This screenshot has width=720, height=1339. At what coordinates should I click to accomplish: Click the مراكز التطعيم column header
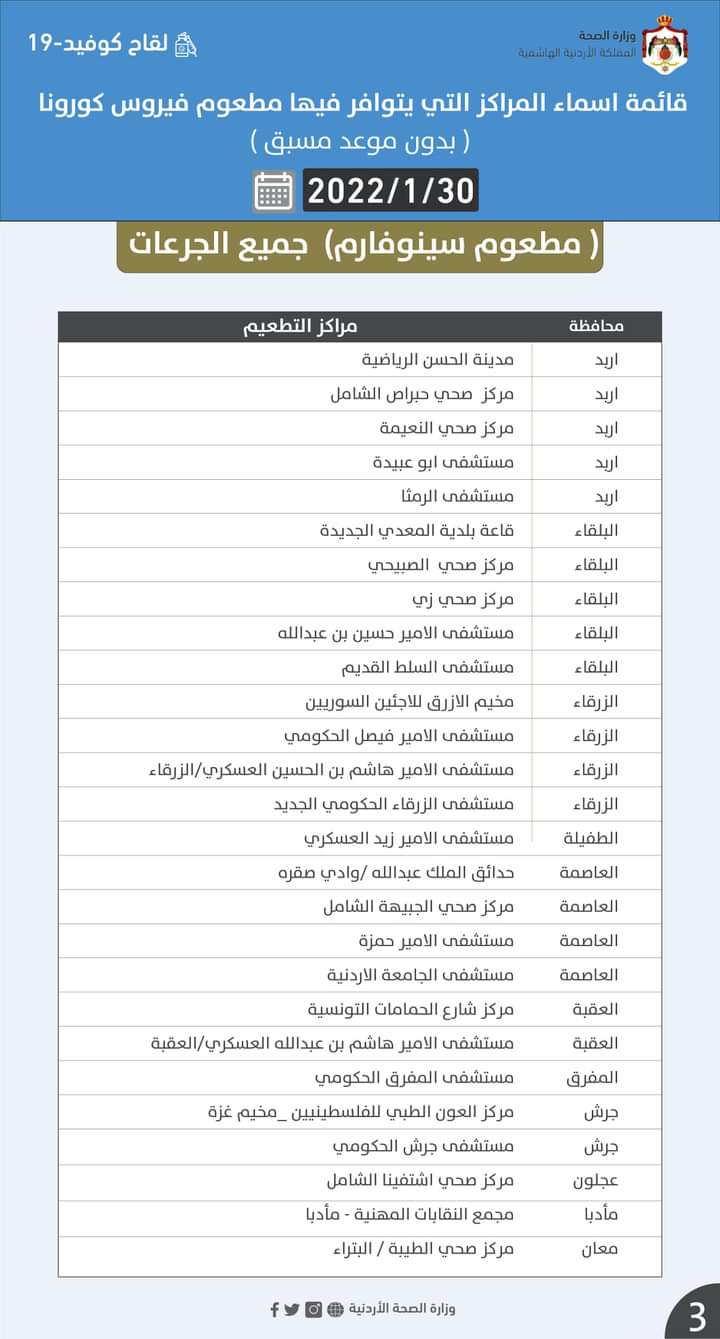tap(300, 327)
